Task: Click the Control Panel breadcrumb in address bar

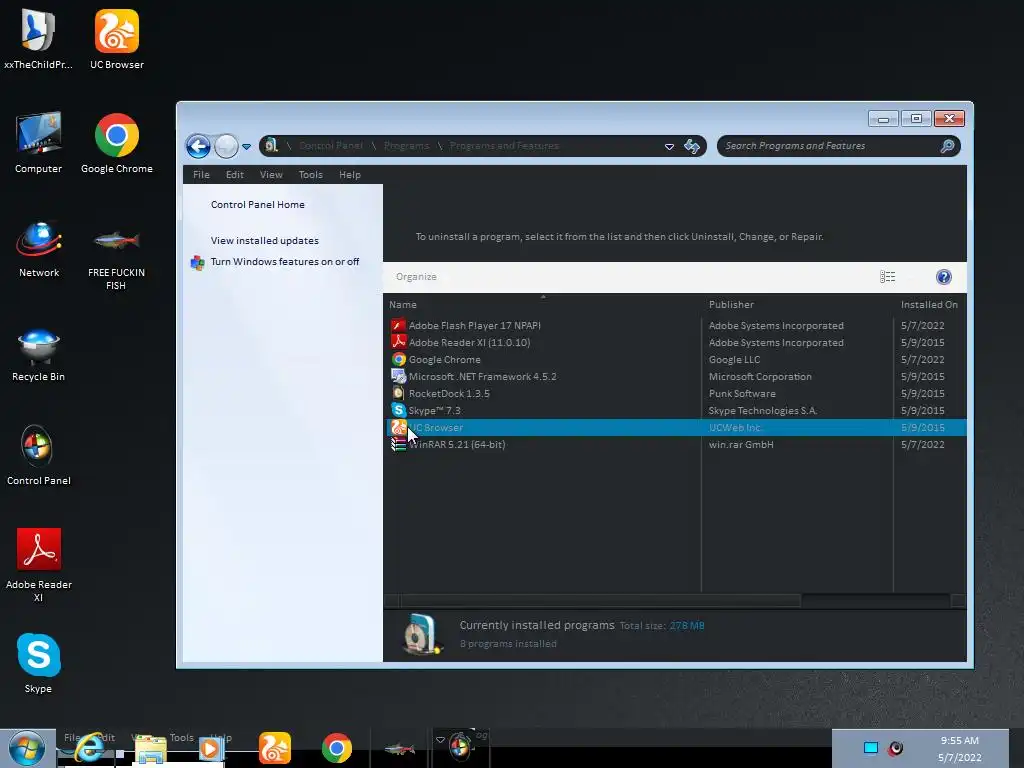Action: tap(330, 146)
